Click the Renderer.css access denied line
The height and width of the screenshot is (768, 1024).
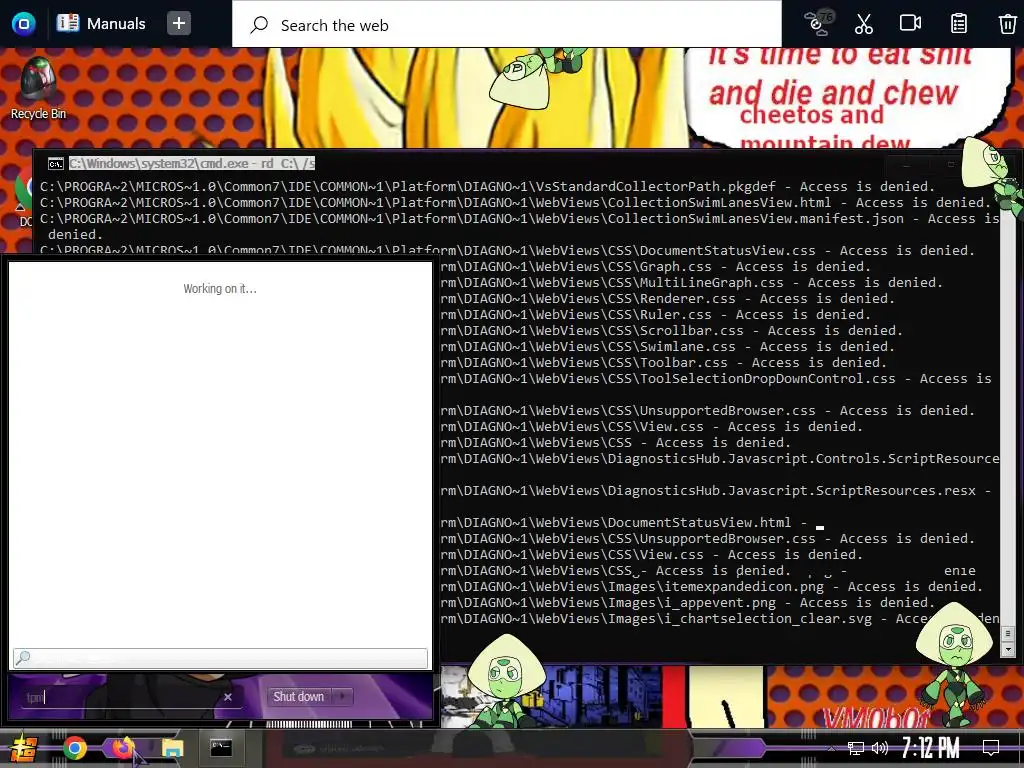[667, 298]
